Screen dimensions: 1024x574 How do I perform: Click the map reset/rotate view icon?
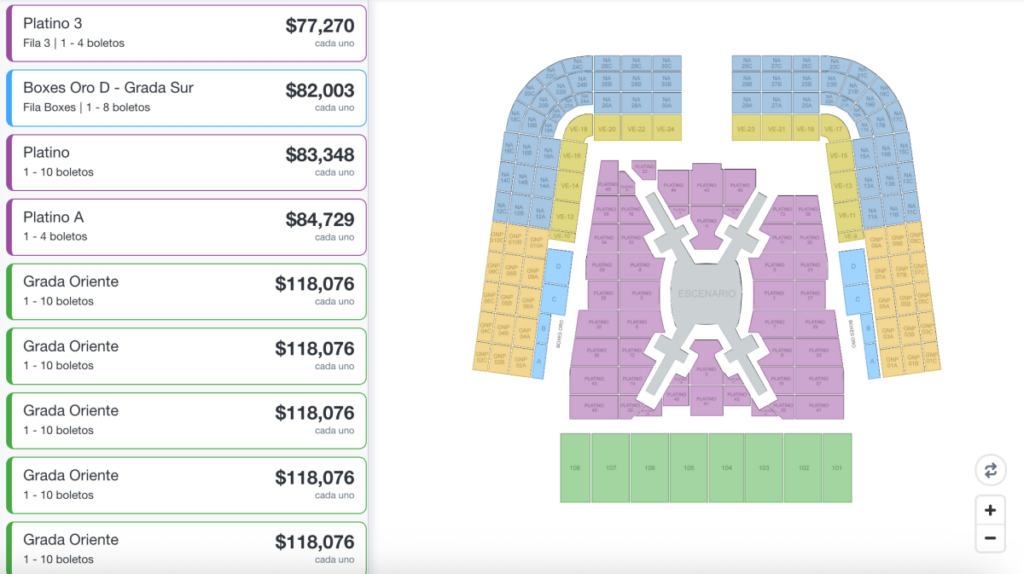[990, 470]
